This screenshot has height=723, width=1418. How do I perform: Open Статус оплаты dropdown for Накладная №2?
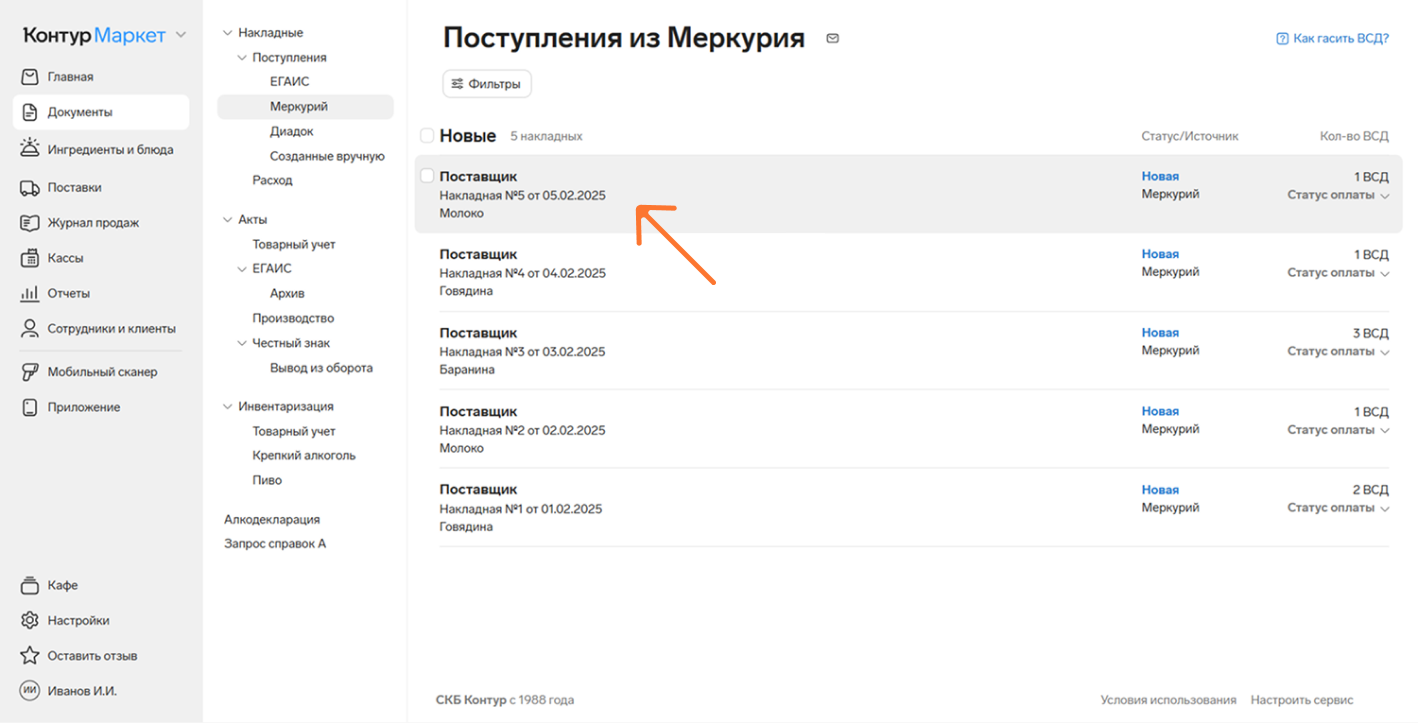coord(1338,429)
